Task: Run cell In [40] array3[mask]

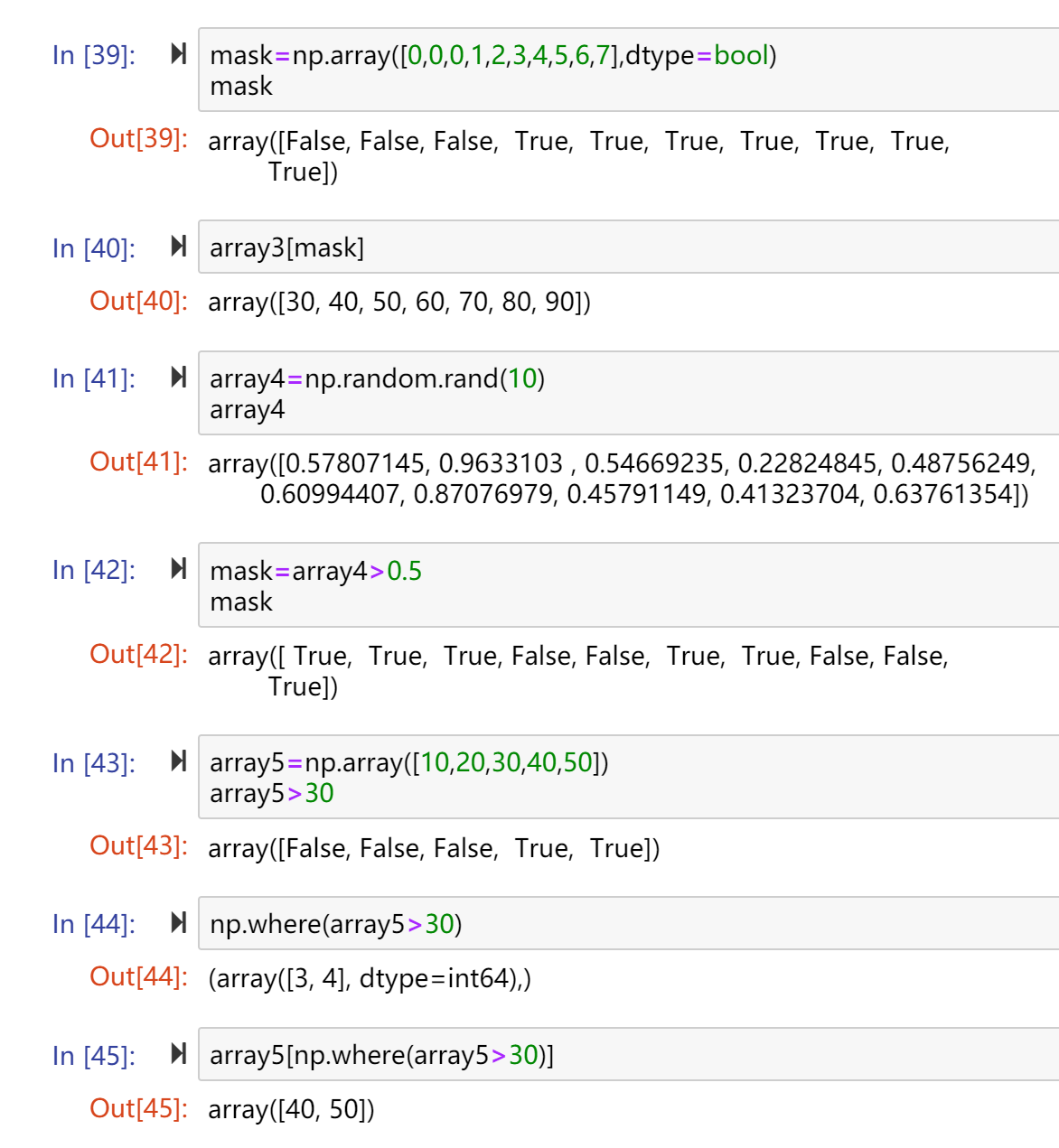Action: [179, 247]
